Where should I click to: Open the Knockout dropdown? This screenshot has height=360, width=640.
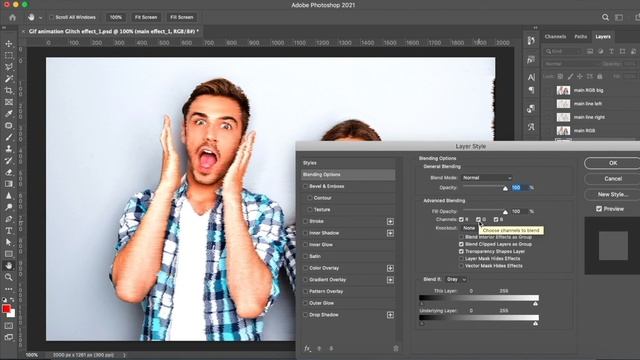click(x=469, y=228)
